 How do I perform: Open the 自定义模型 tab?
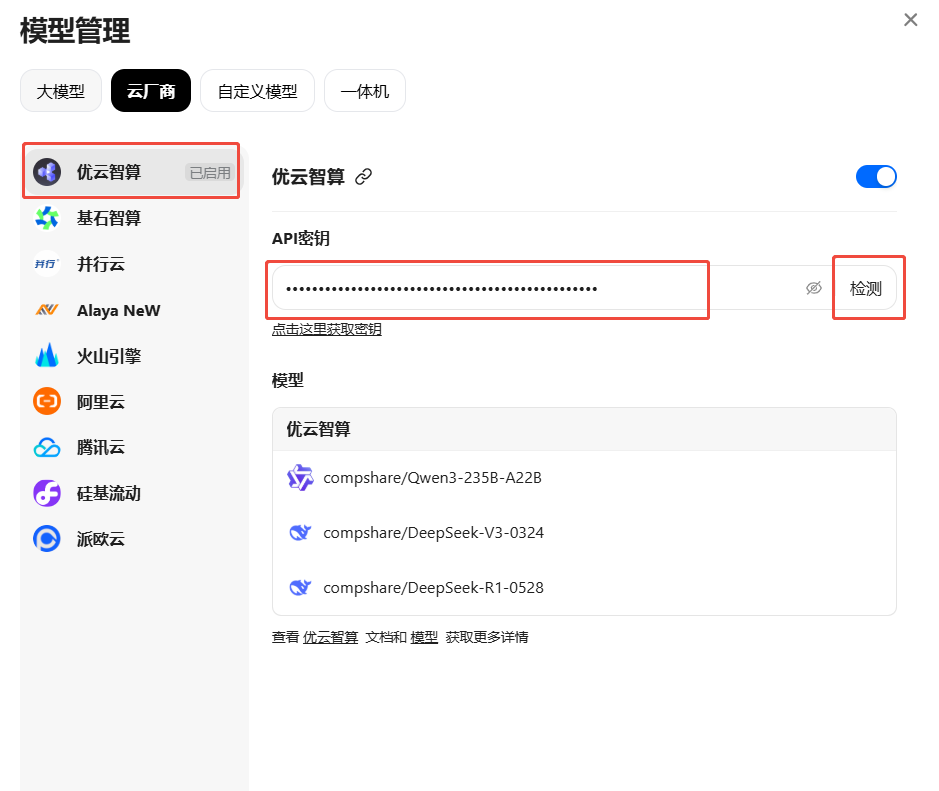258,91
